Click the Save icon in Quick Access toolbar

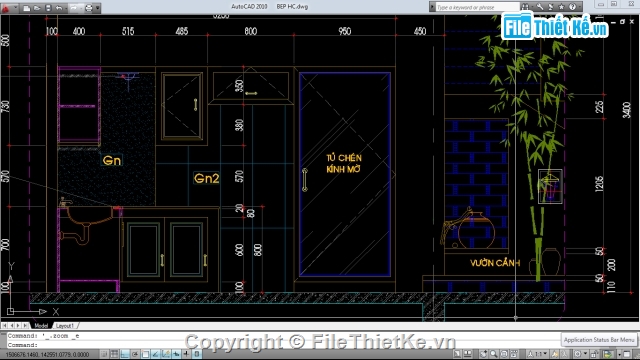point(48,8)
